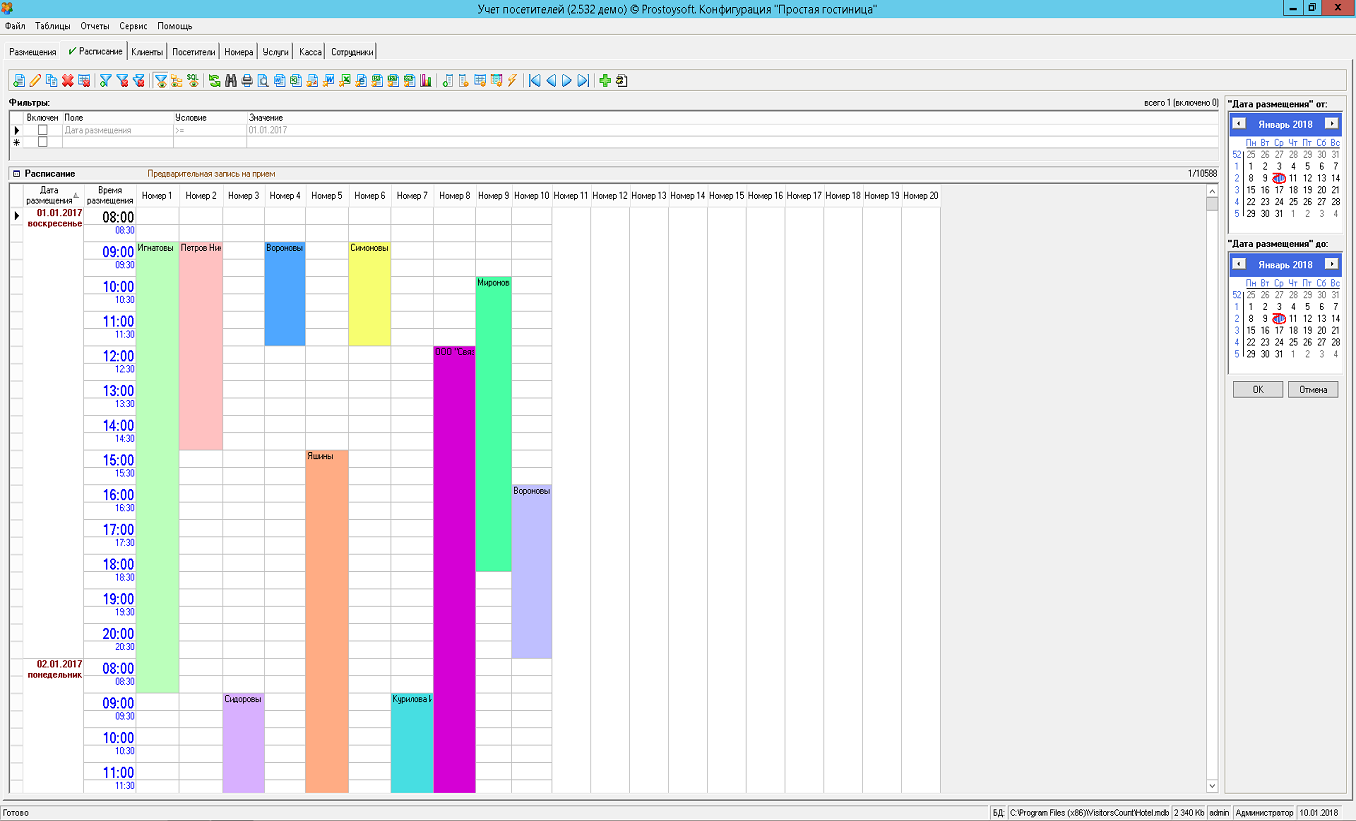Click the green note document icon
This screenshot has width=1356, height=821.
tap(447, 80)
